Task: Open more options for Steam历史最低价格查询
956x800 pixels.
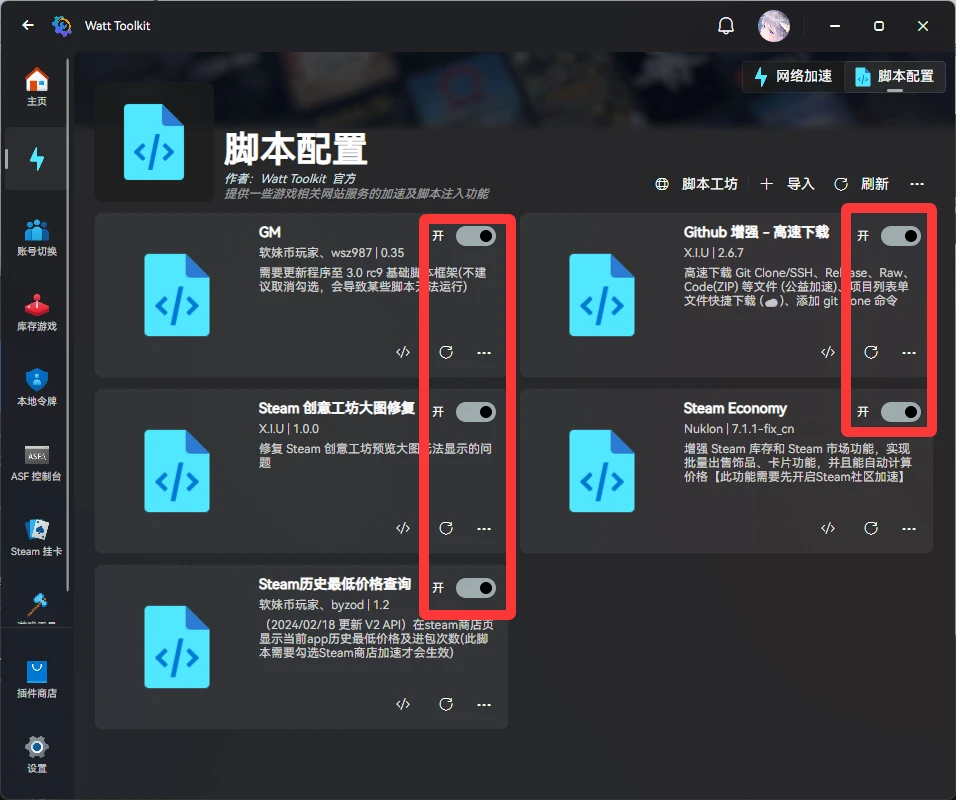Action: pos(484,704)
